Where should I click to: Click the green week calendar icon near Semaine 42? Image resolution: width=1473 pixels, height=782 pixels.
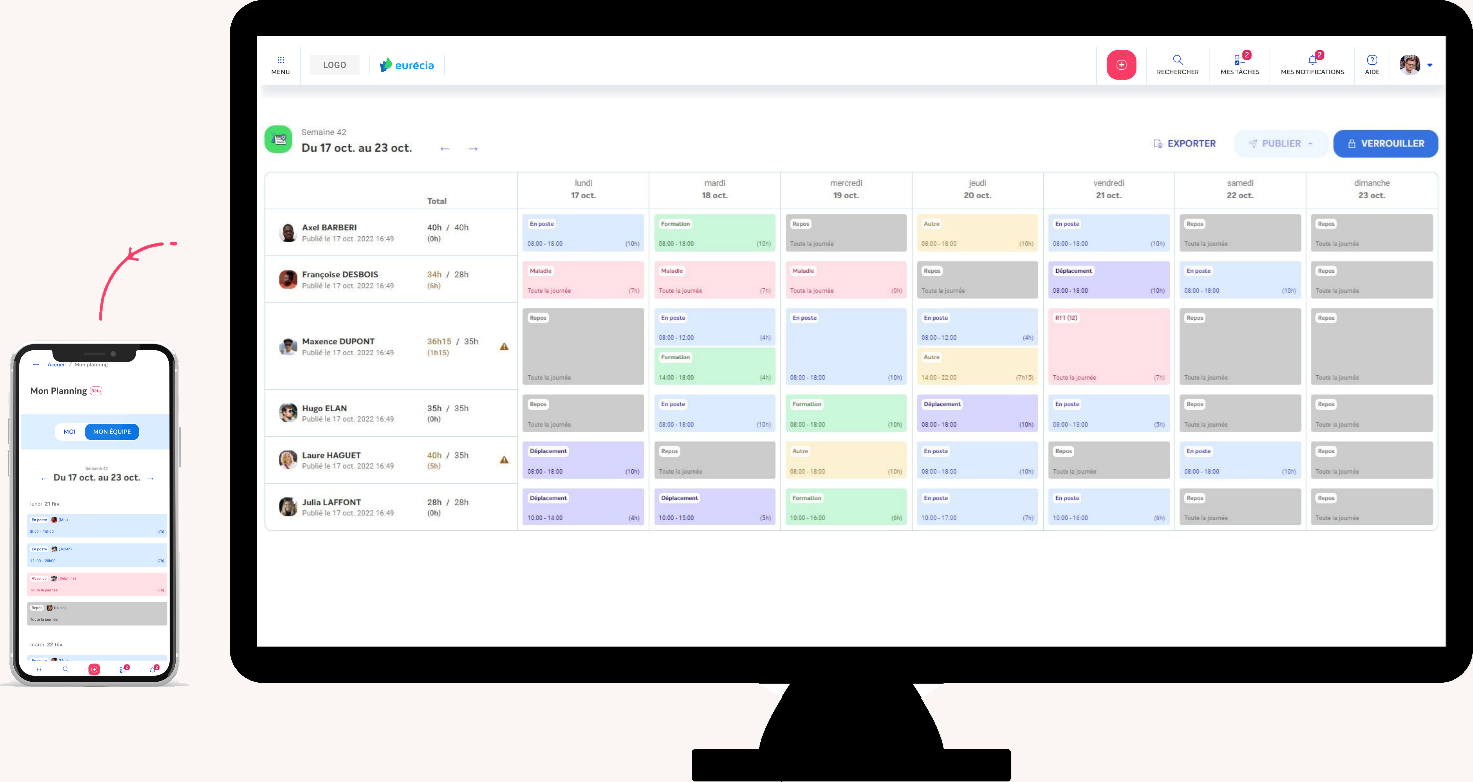278,139
